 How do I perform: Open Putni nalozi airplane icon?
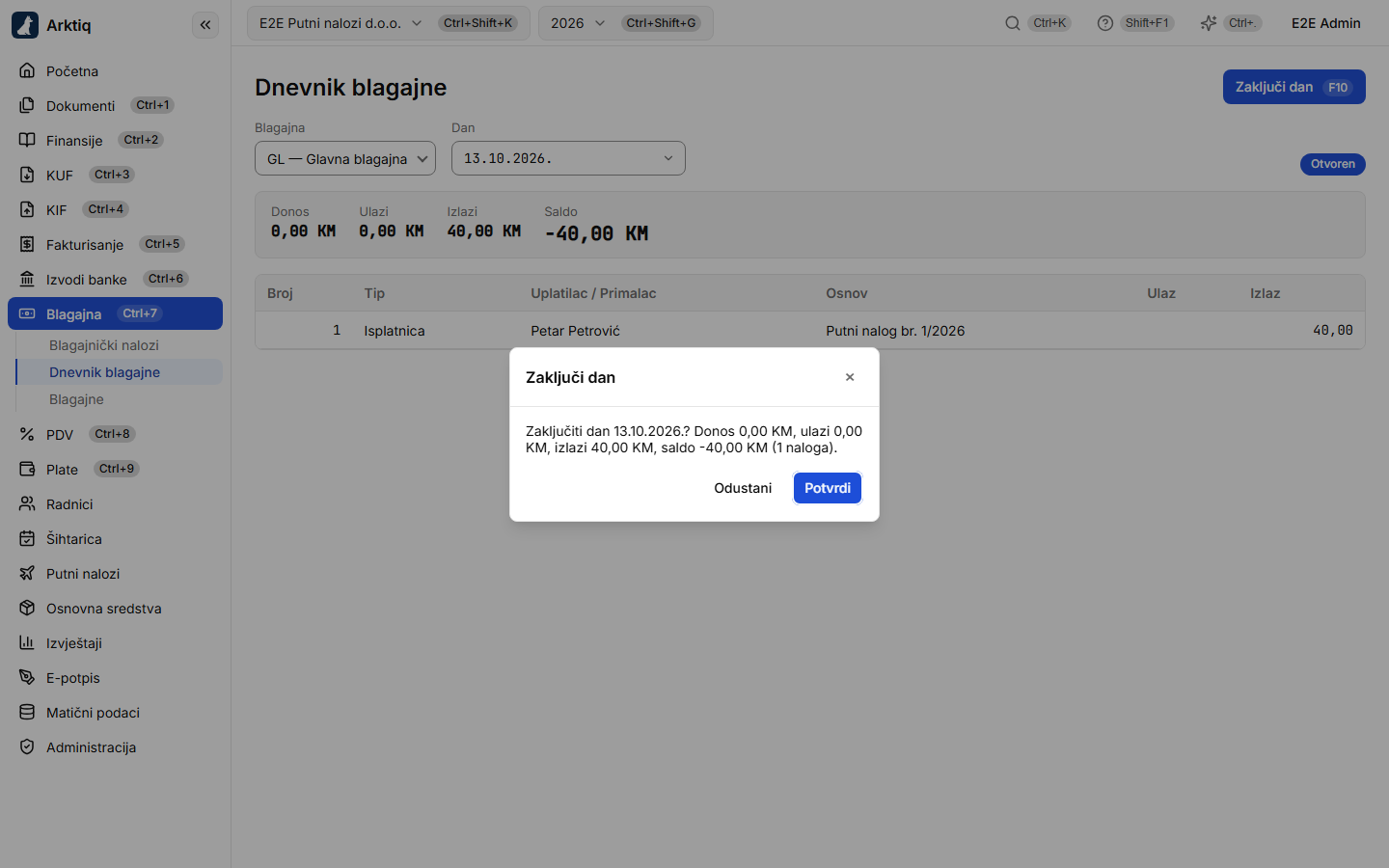[27, 574]
